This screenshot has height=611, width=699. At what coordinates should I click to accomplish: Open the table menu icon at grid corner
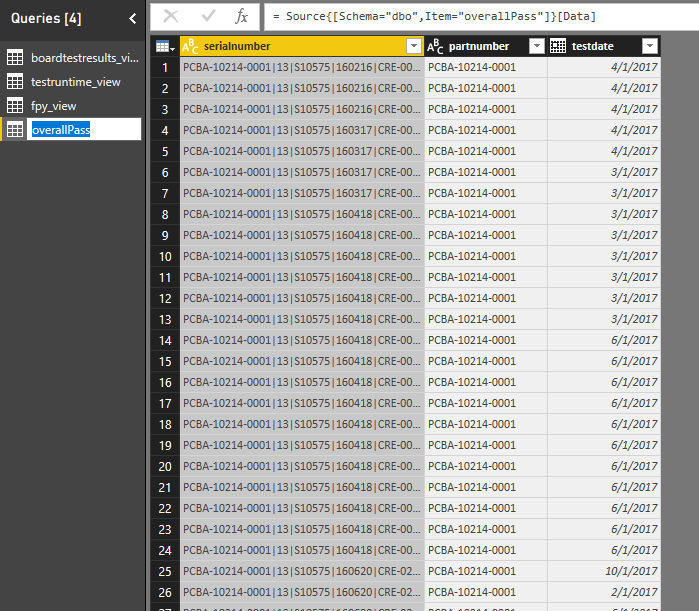coord(165,46)
